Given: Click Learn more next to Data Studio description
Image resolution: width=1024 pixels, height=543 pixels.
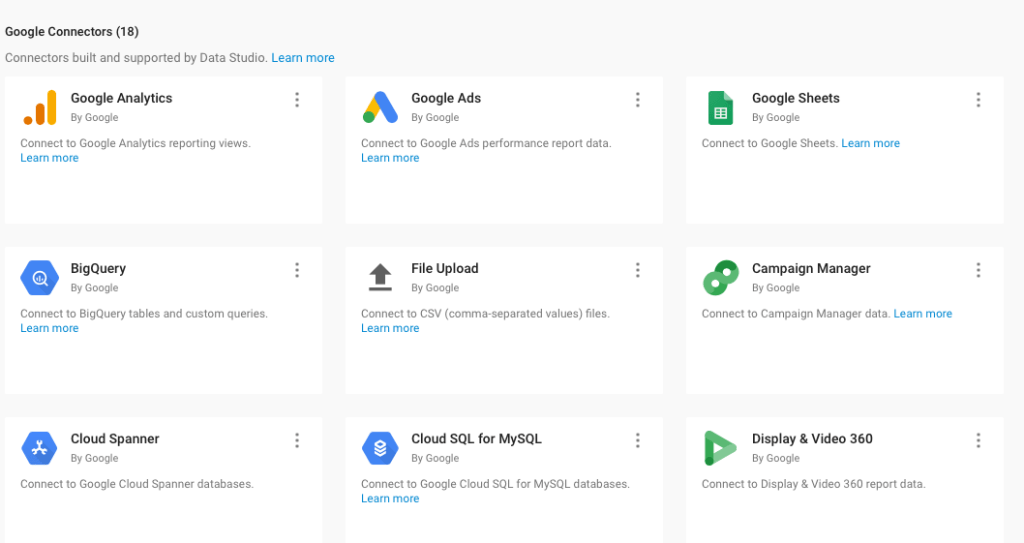Looking at the screenshot, I should [x=303, y=58].
